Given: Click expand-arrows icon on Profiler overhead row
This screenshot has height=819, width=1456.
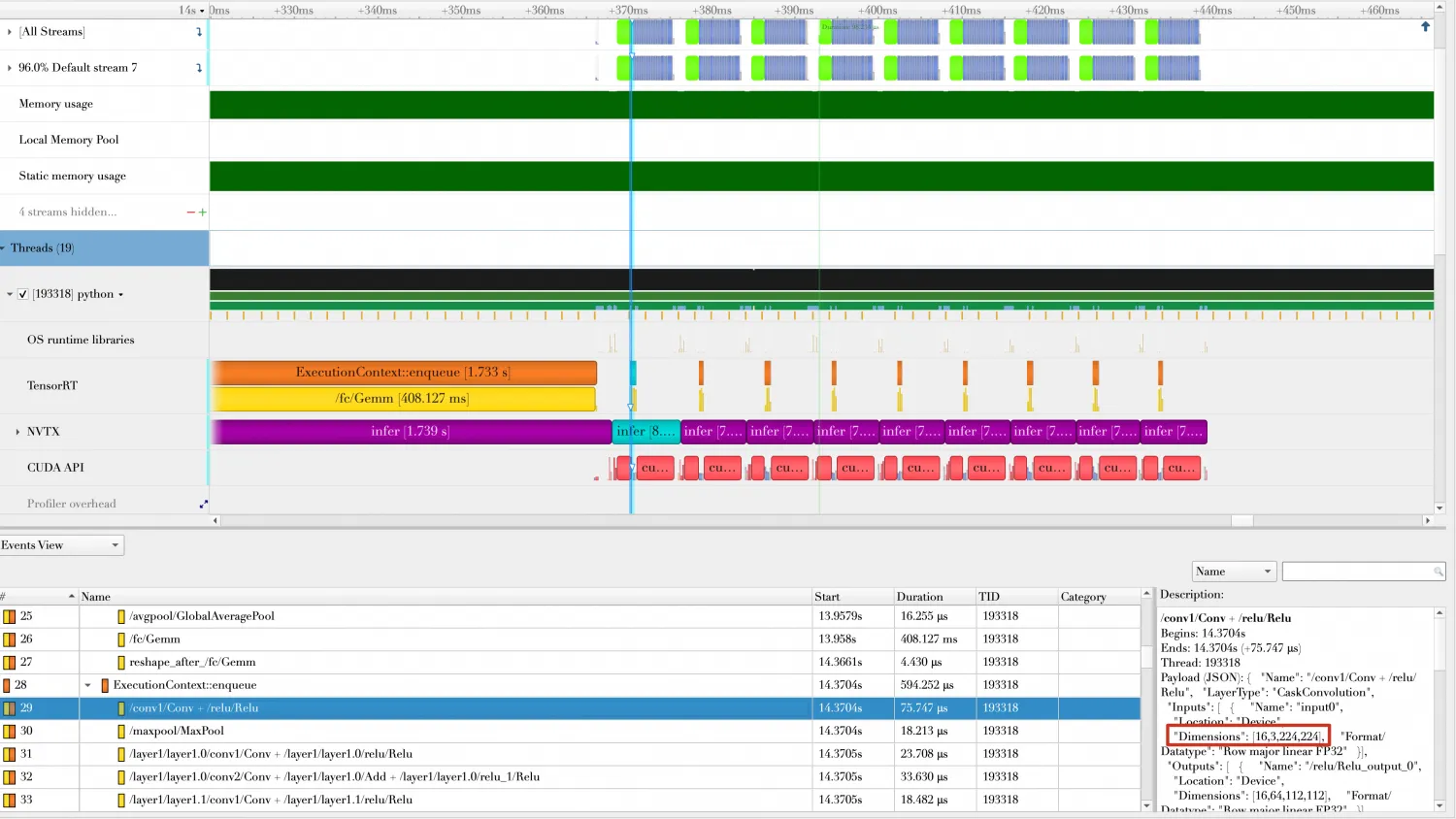Looking at the screenshot, I should (x=203, y=504).
